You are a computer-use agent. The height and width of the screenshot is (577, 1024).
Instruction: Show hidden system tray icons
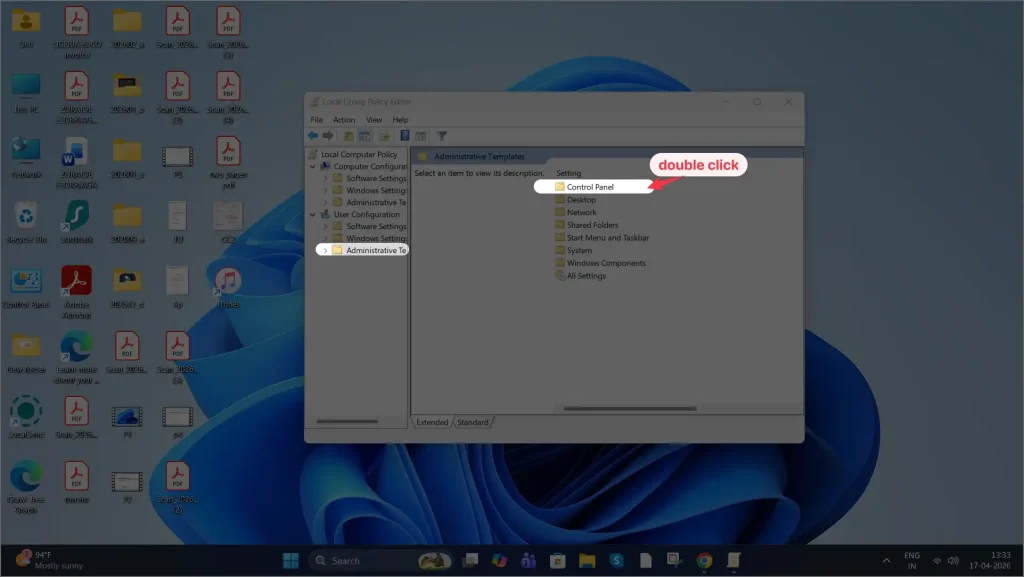886,561
